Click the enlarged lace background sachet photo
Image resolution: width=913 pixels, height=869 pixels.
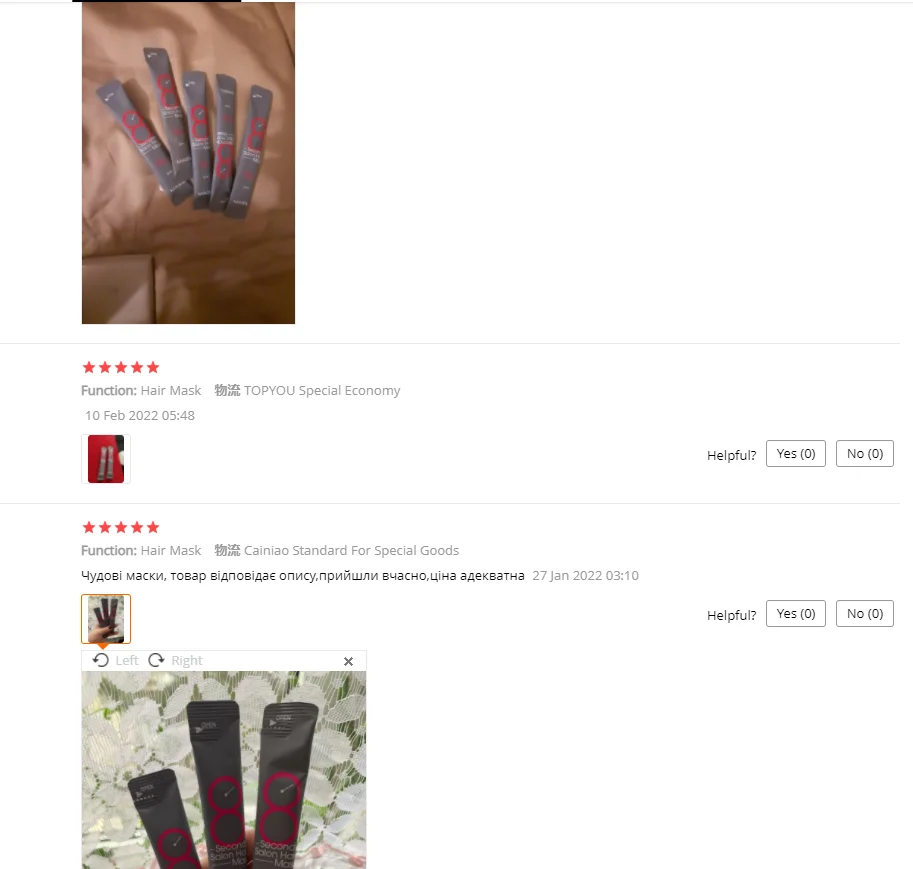pos(224,769)
